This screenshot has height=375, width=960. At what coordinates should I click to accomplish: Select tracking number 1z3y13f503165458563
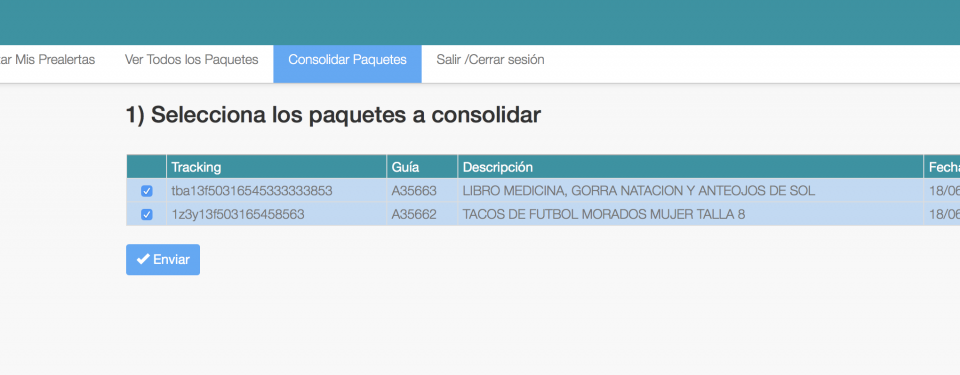tap(238, 214)
